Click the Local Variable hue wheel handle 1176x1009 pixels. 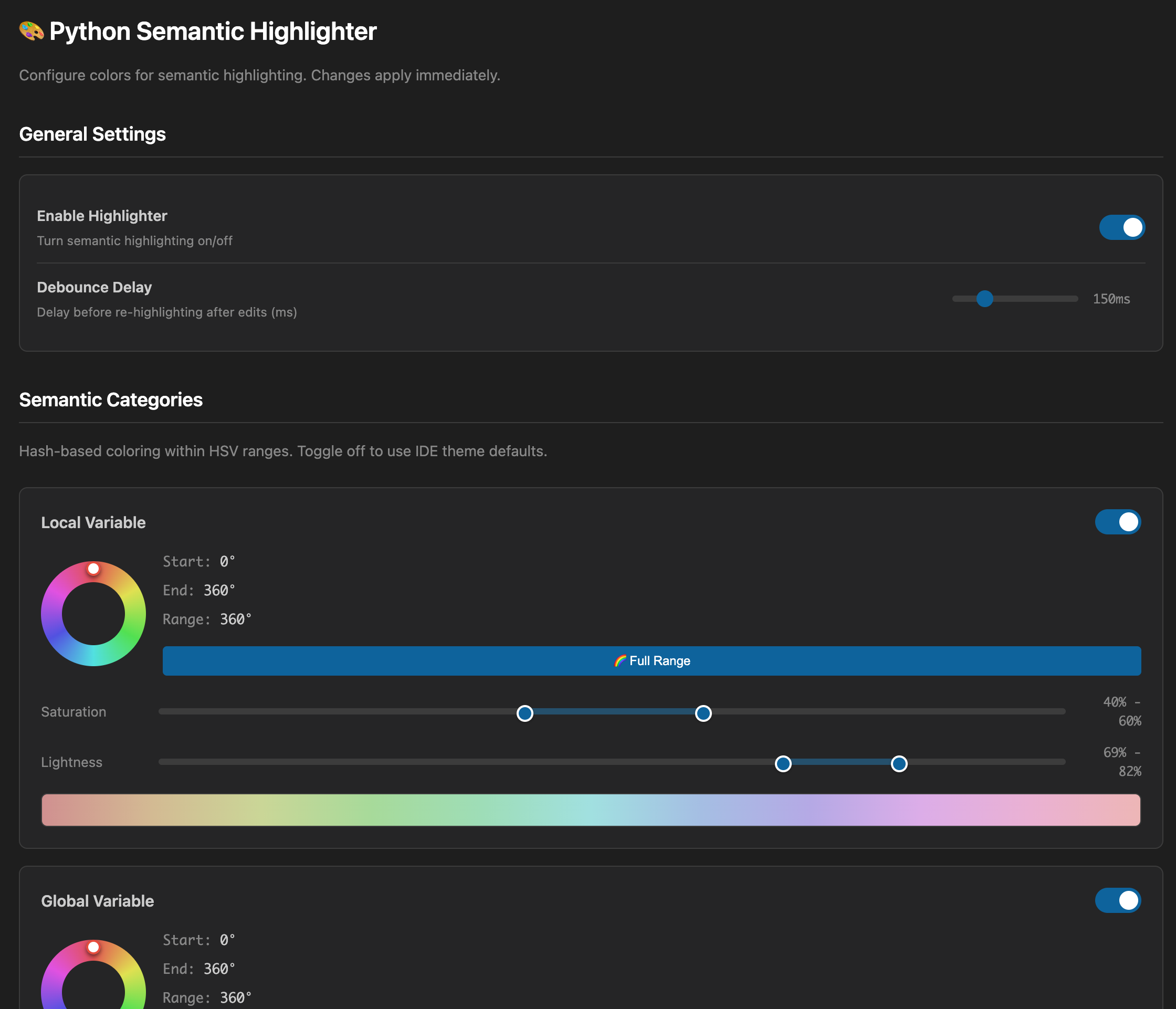pos(93,569)
